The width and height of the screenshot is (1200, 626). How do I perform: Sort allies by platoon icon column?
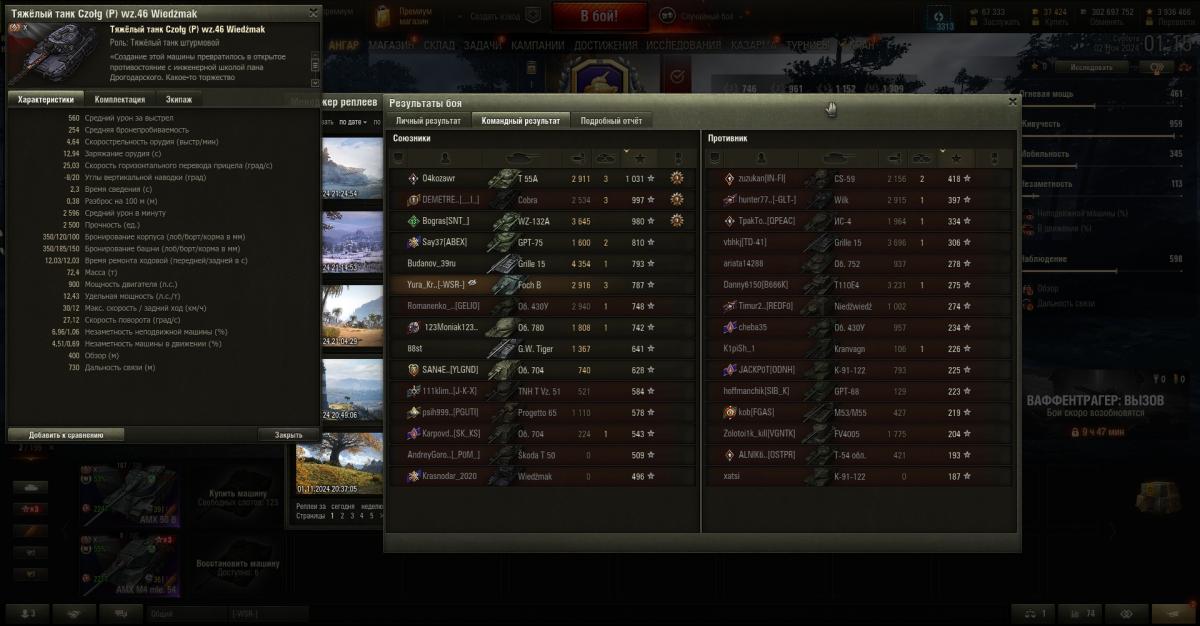click(398, 158)
